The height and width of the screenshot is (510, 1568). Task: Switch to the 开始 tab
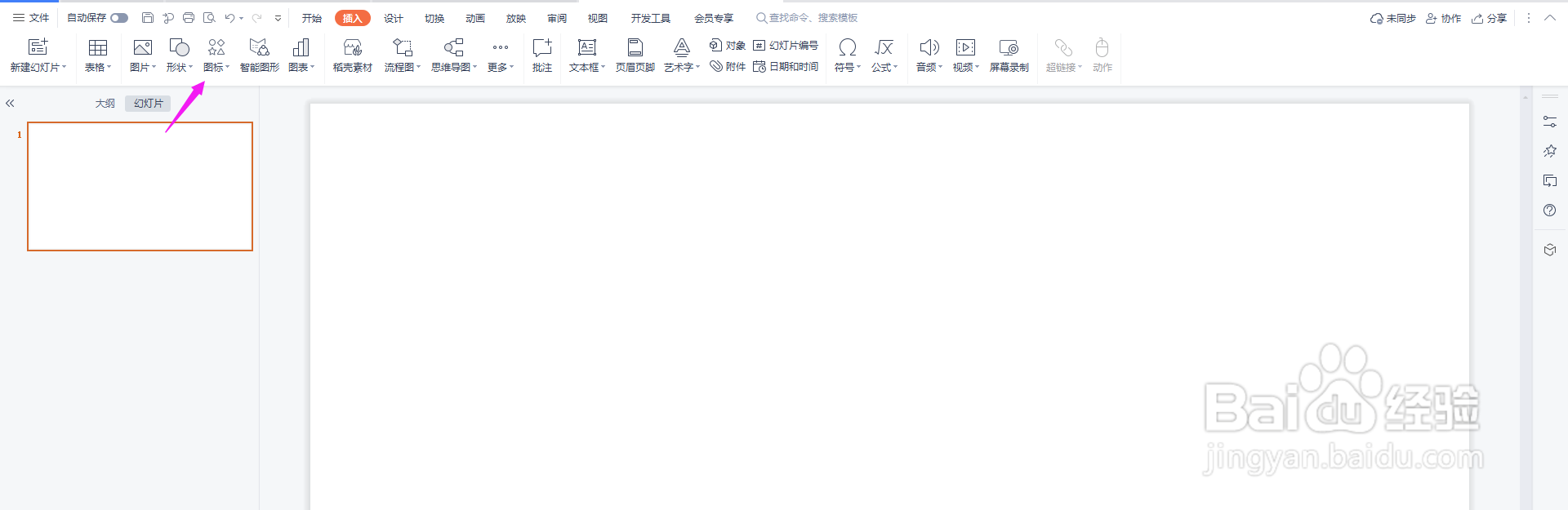[x=312, y=18]
